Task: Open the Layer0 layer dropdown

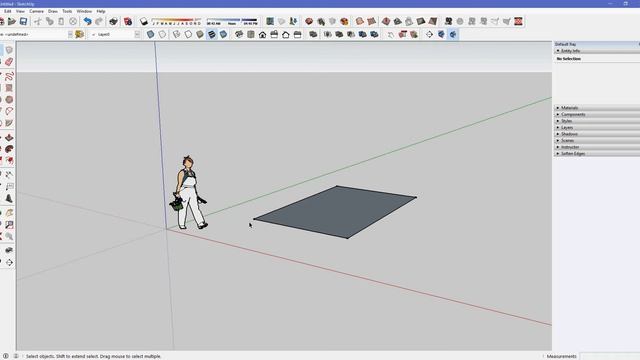Action: 137,34
